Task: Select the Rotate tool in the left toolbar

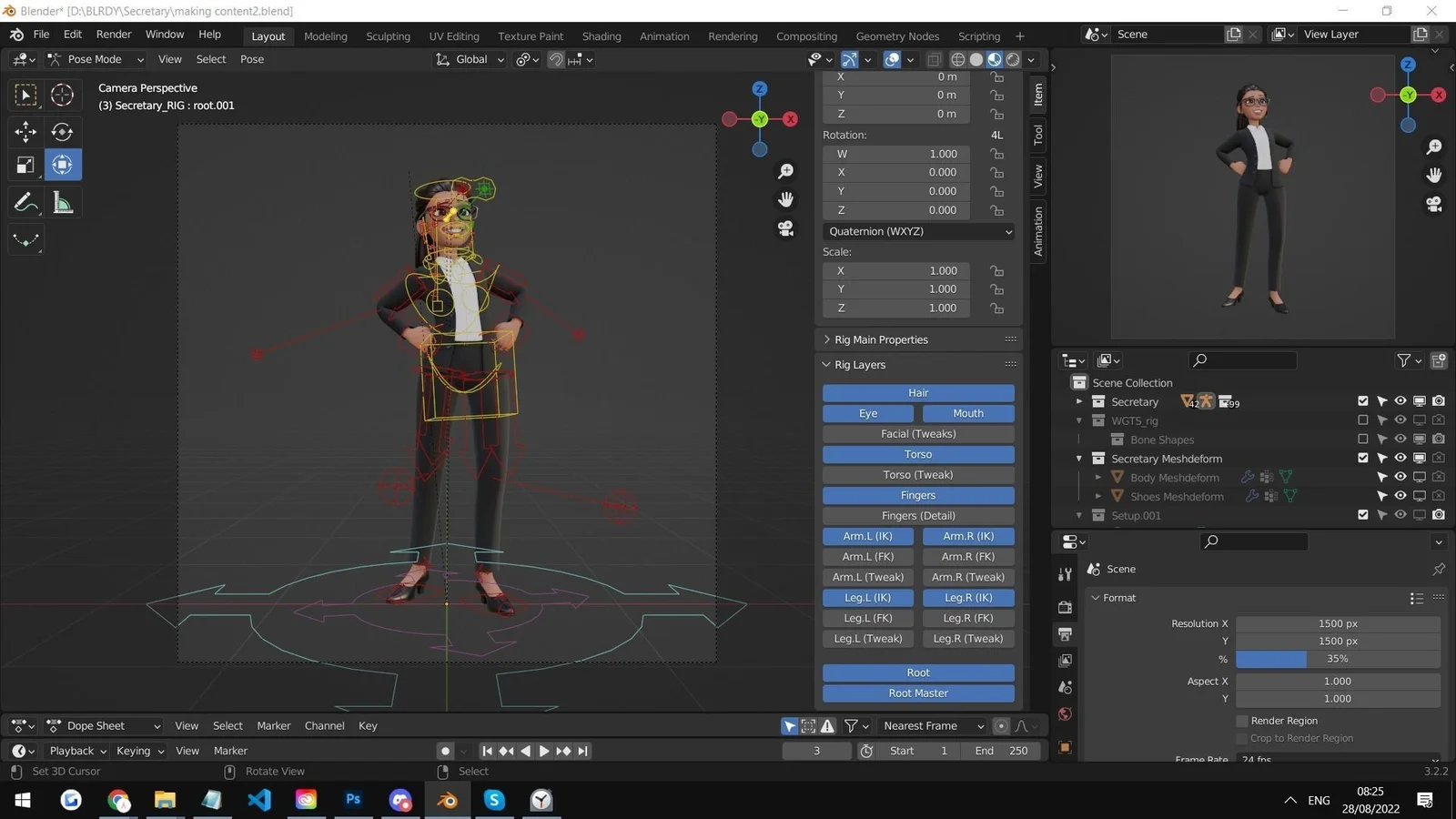Action: [61, 132]
